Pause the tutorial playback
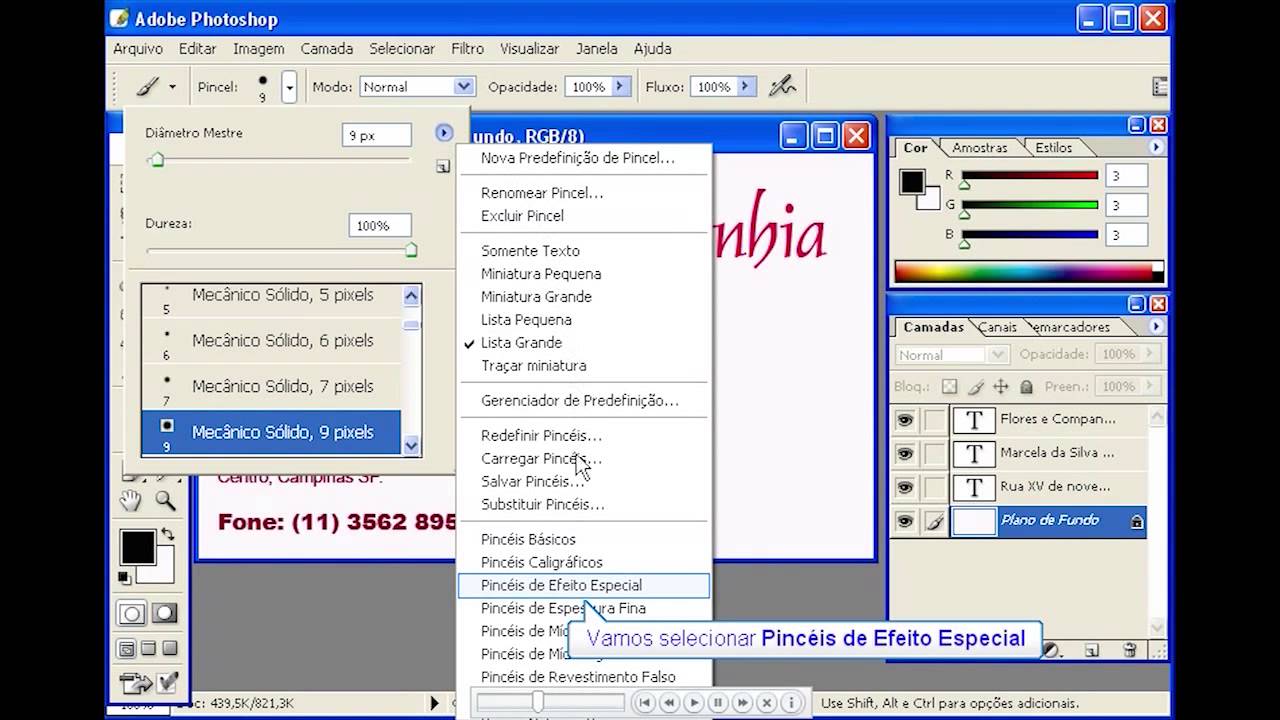Image resolution: width=1280 pixels, height=720 pixels. [x=717, y=703]
